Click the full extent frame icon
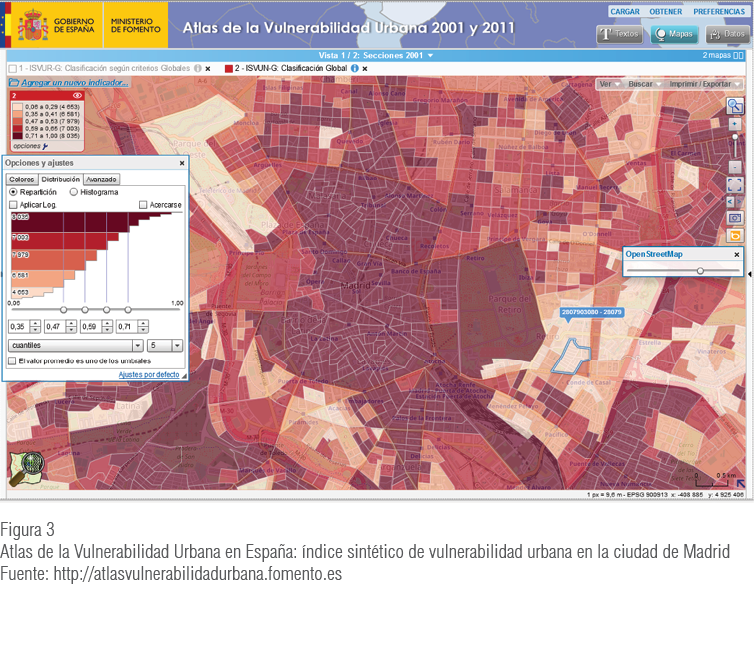The width and height of the screenshot is (754, 666). [735, 184]
